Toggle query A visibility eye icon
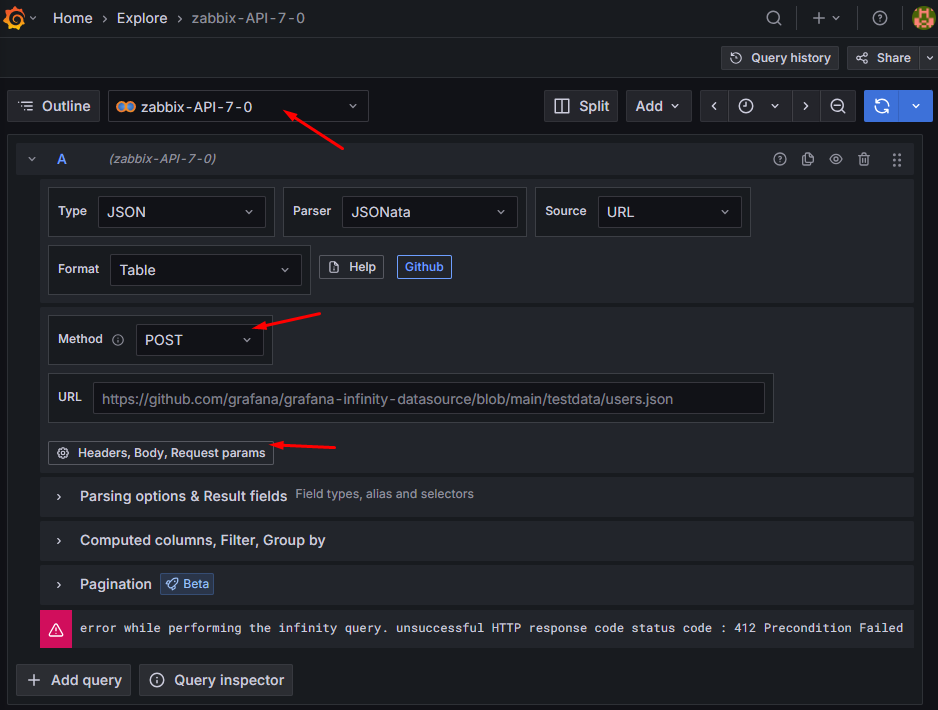Viewport: 938px width, 710px height. [836, 159]
